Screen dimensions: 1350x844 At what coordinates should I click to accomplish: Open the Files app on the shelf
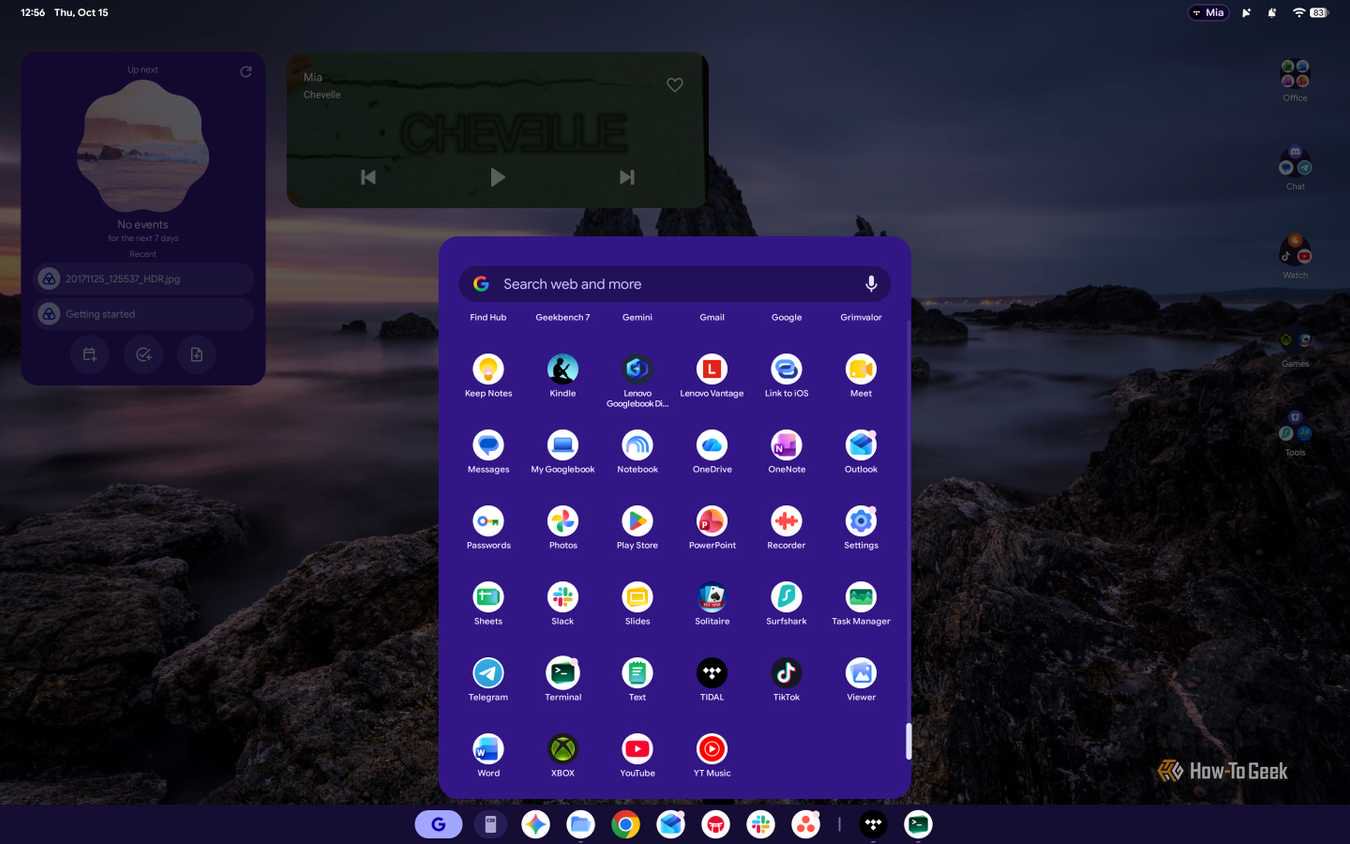581,825
